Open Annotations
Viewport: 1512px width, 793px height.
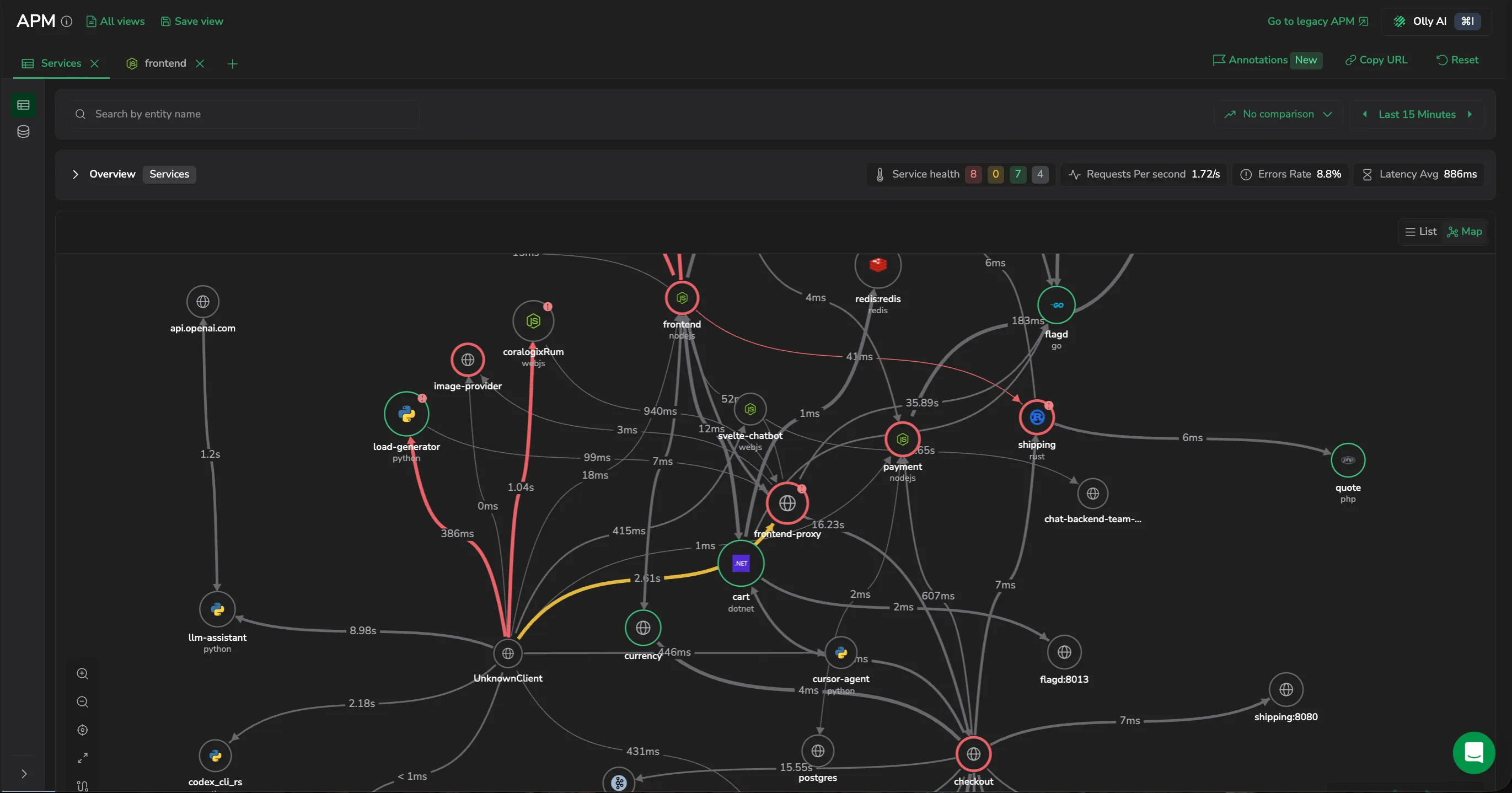click(1267, 61)
